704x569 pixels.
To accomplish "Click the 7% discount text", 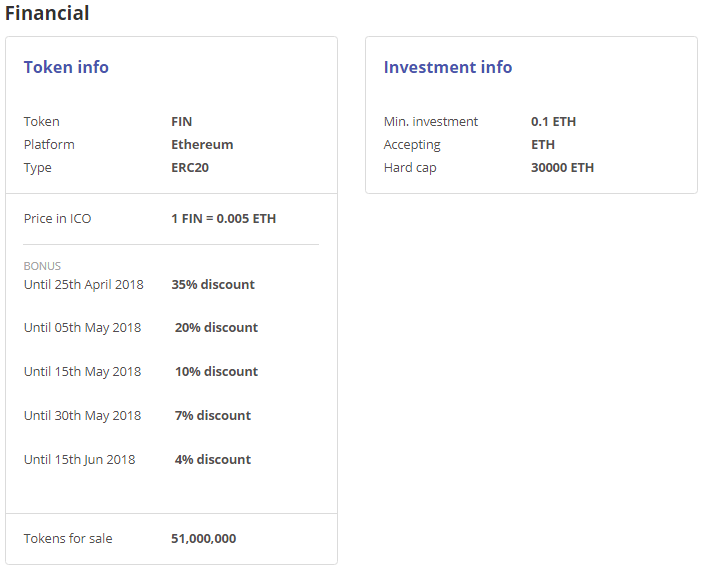I will coord(213,415).
